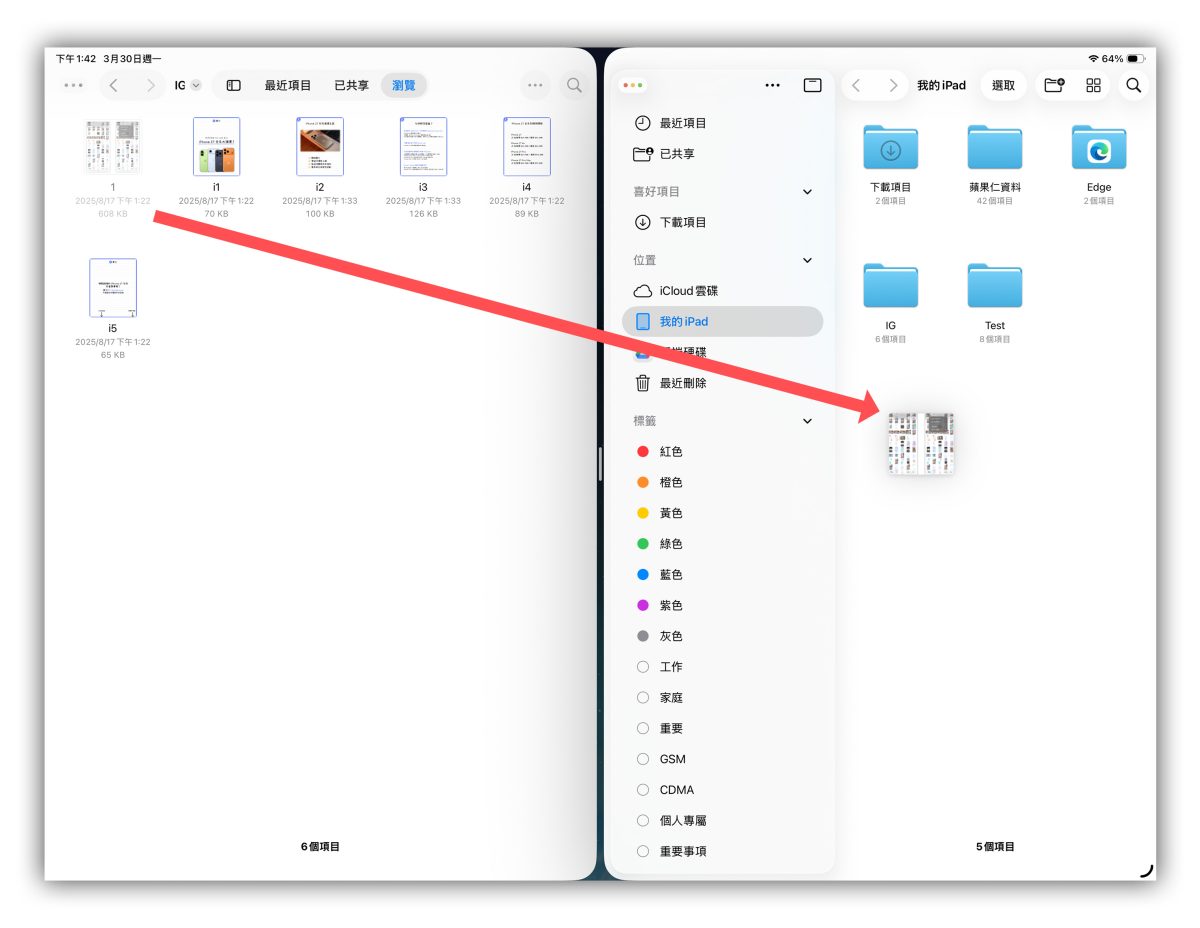Select the iCloud 雲碟 sidebar icon

tap(644, 291)
